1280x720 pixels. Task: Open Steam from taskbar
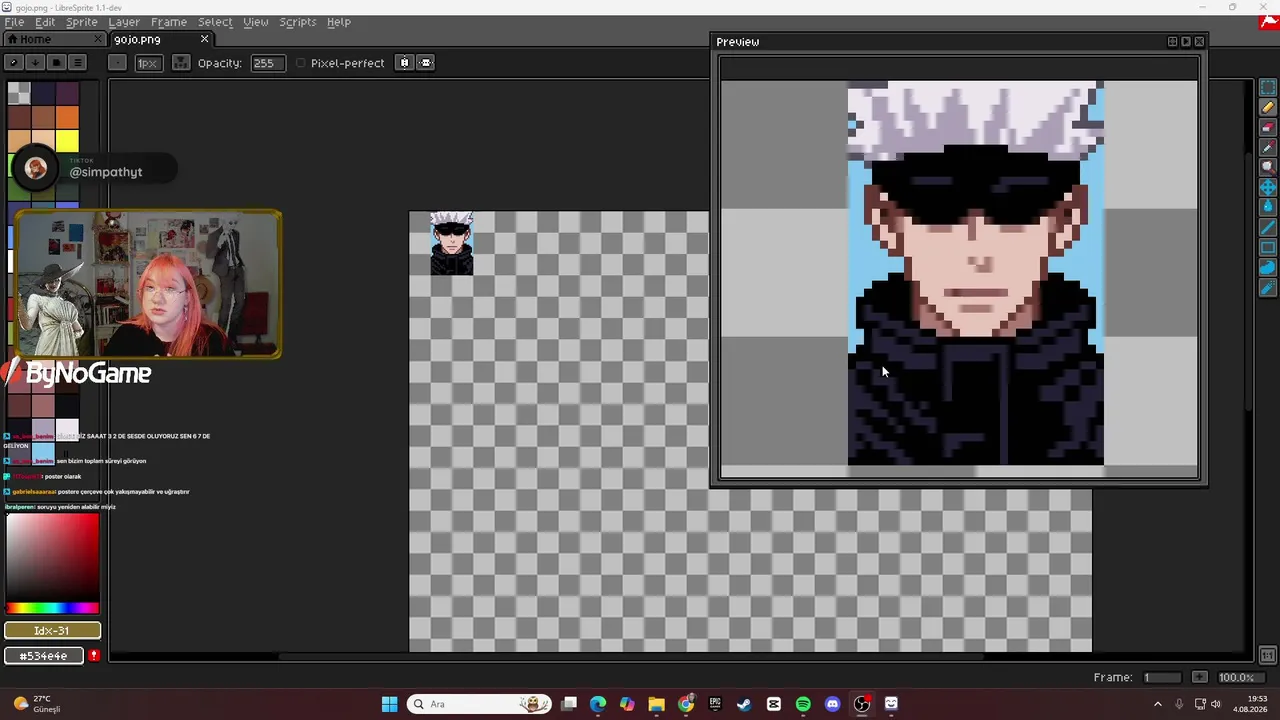tap(744, 704)
